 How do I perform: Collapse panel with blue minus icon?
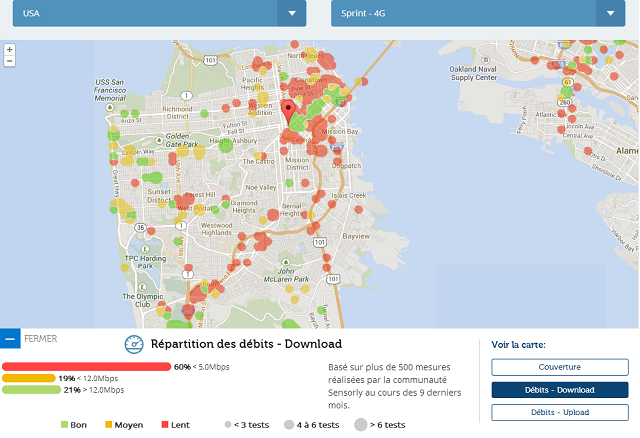pos(10,339)
